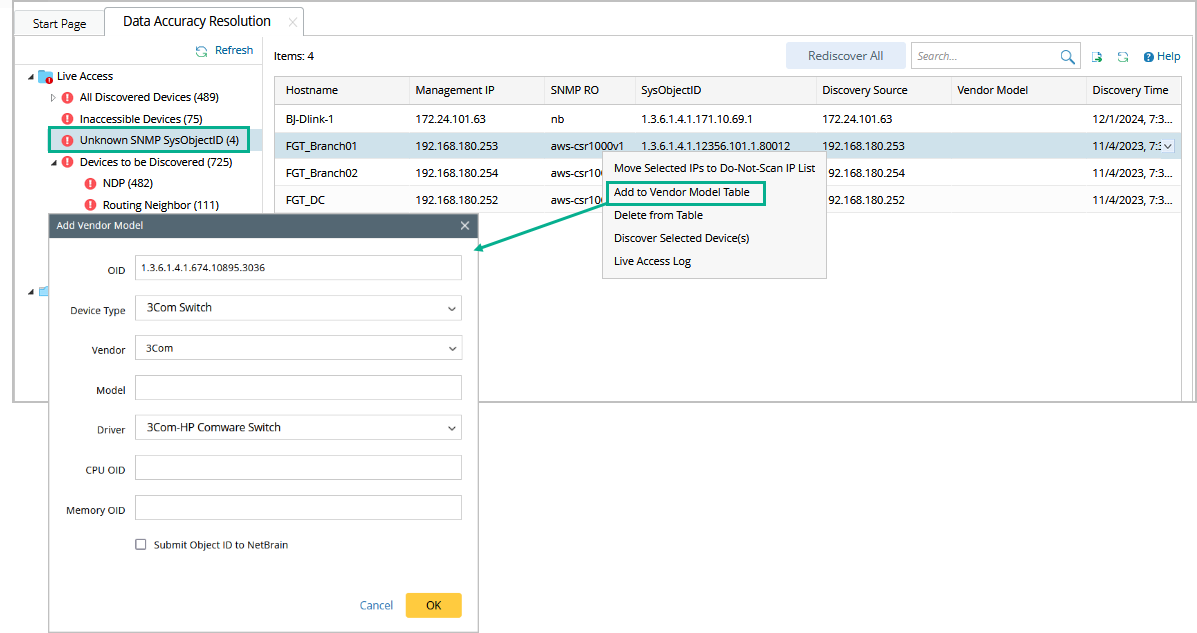Switch to the Start Page tab
Screen dimensions: 1197x633
coord(59,23)
